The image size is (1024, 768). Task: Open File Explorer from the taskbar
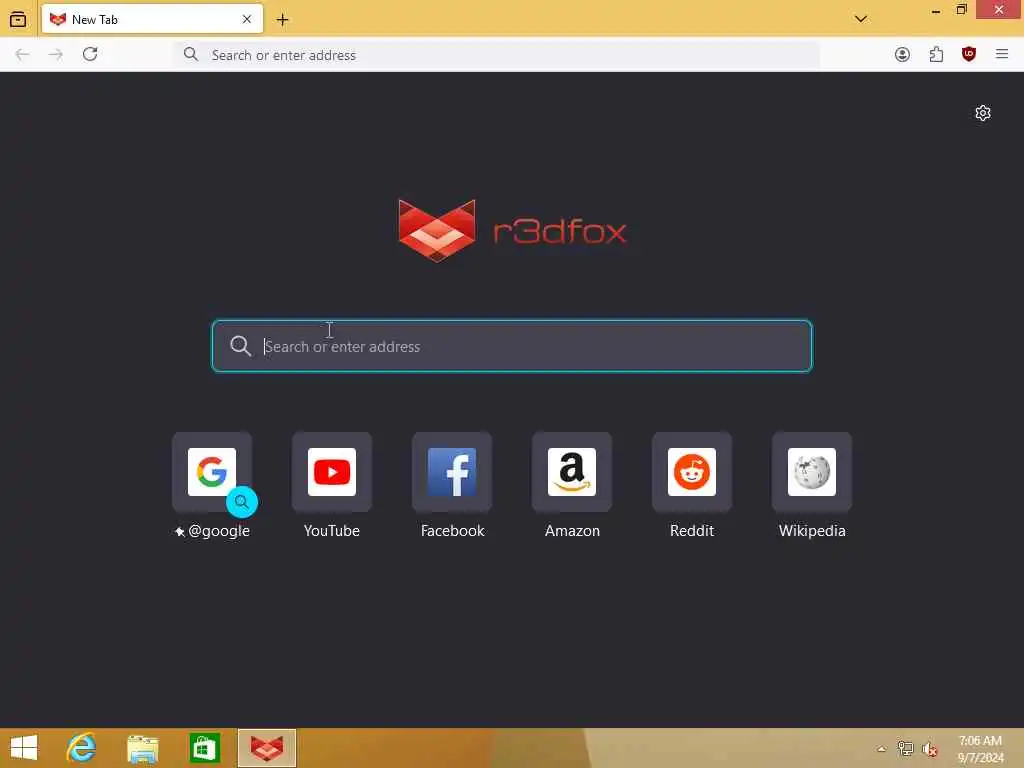click(x=143, y=748)
